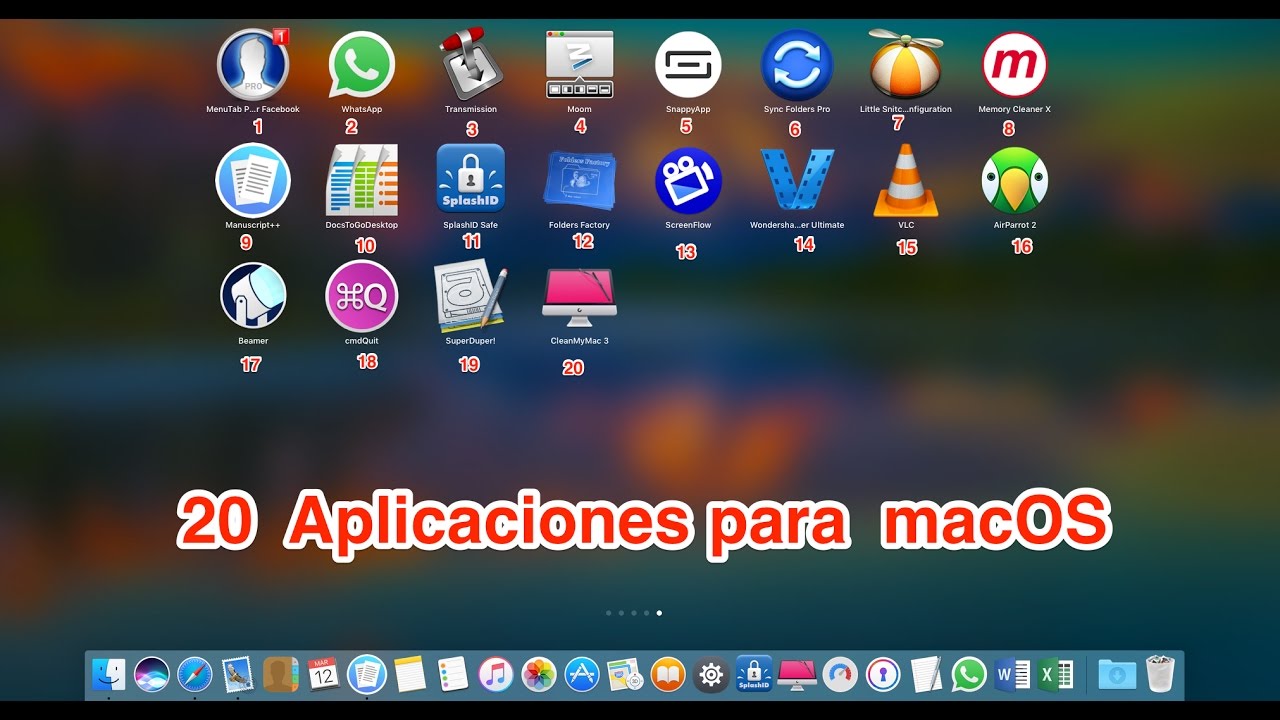Open yellow Notes app in Dock
Image resolution: width=1280 pixels, height=720 pixels.
410,674
